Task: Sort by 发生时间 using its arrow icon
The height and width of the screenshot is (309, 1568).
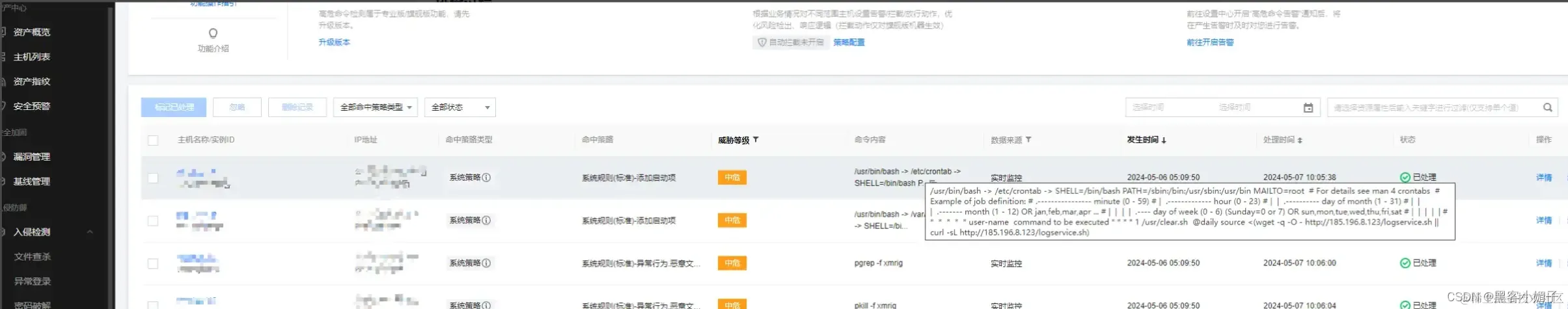Action: tap(1164, 141)
